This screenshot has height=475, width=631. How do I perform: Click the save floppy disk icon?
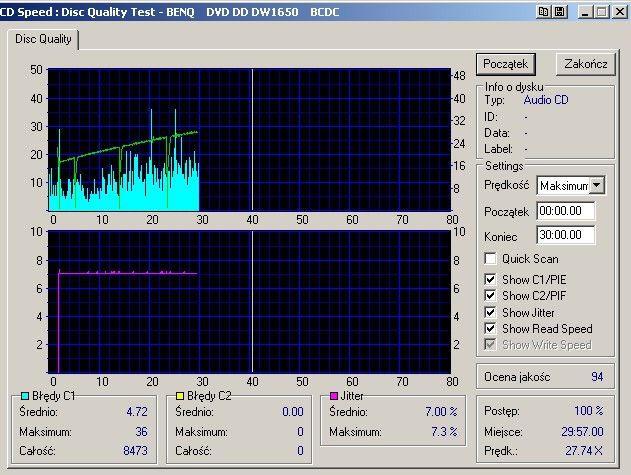(559, 12)
